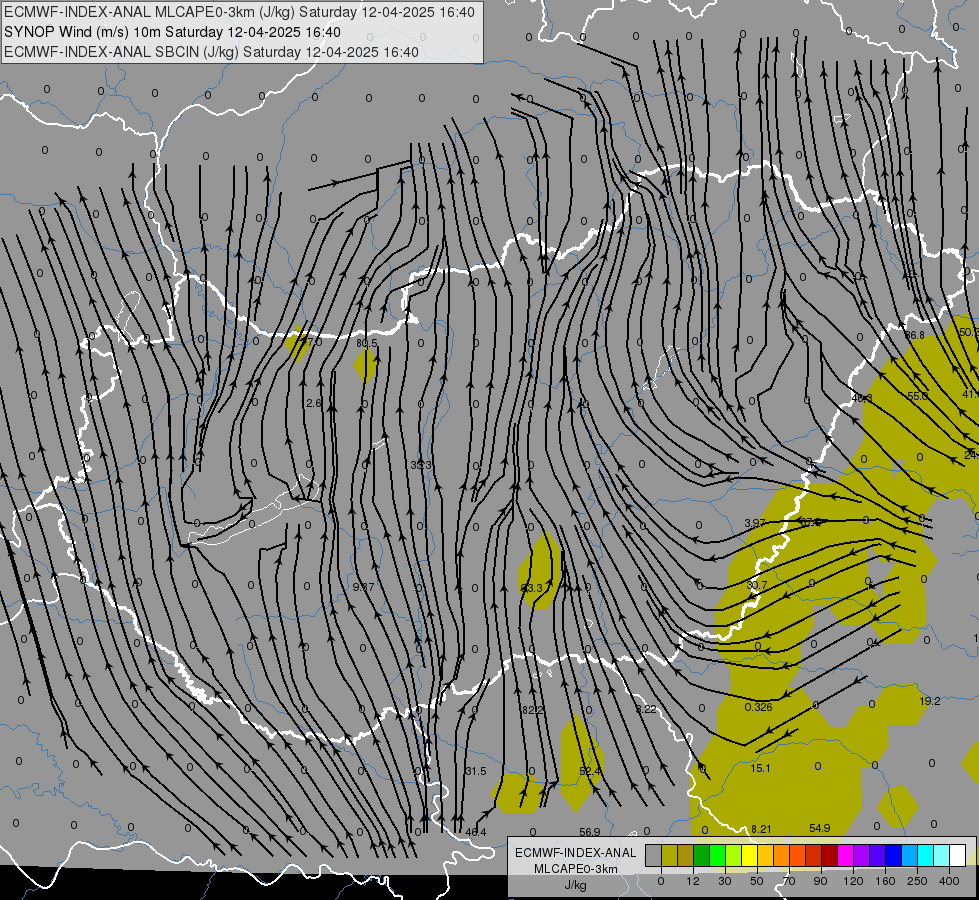Viewport: 979px width, 900px height.
Task: Click the SYNOP Wind (m/s) 10m header line
Action: 172,32
